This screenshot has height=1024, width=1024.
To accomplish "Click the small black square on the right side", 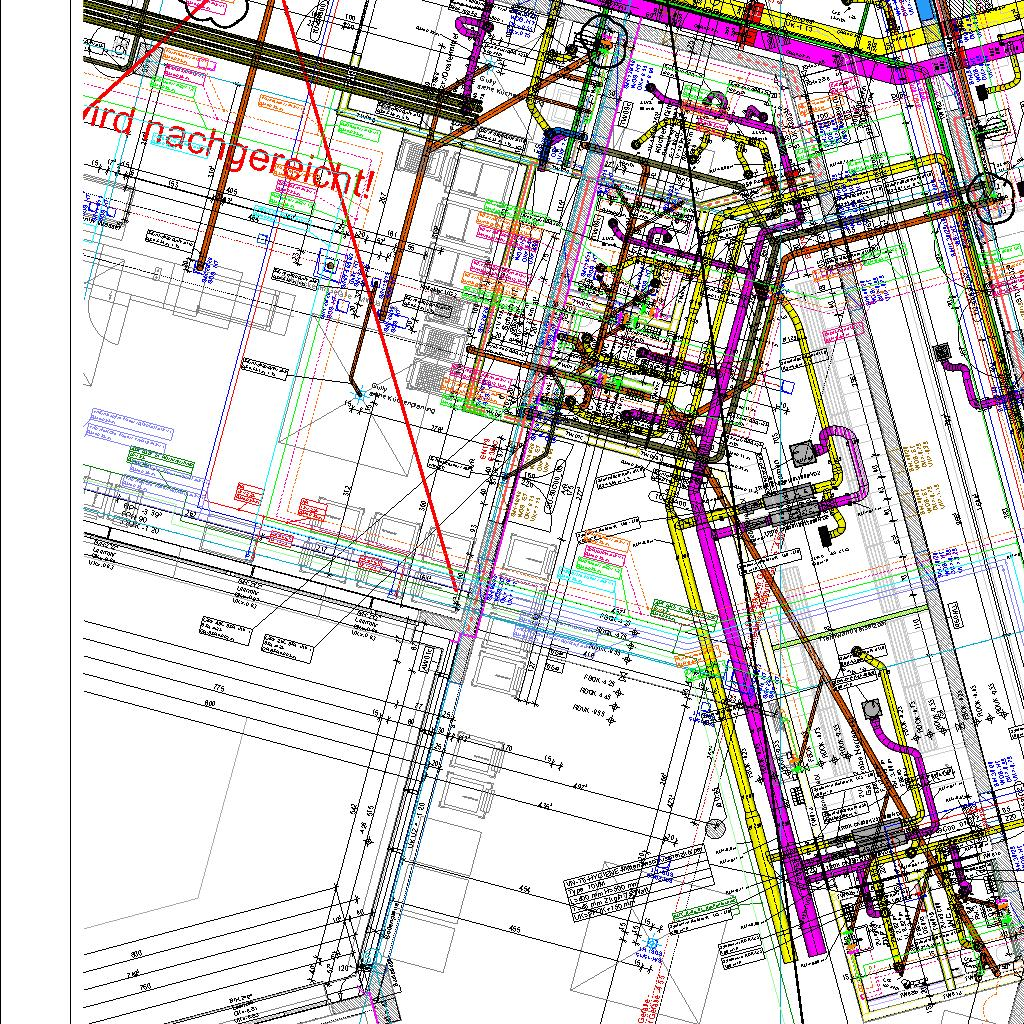I will click(941, 351).
